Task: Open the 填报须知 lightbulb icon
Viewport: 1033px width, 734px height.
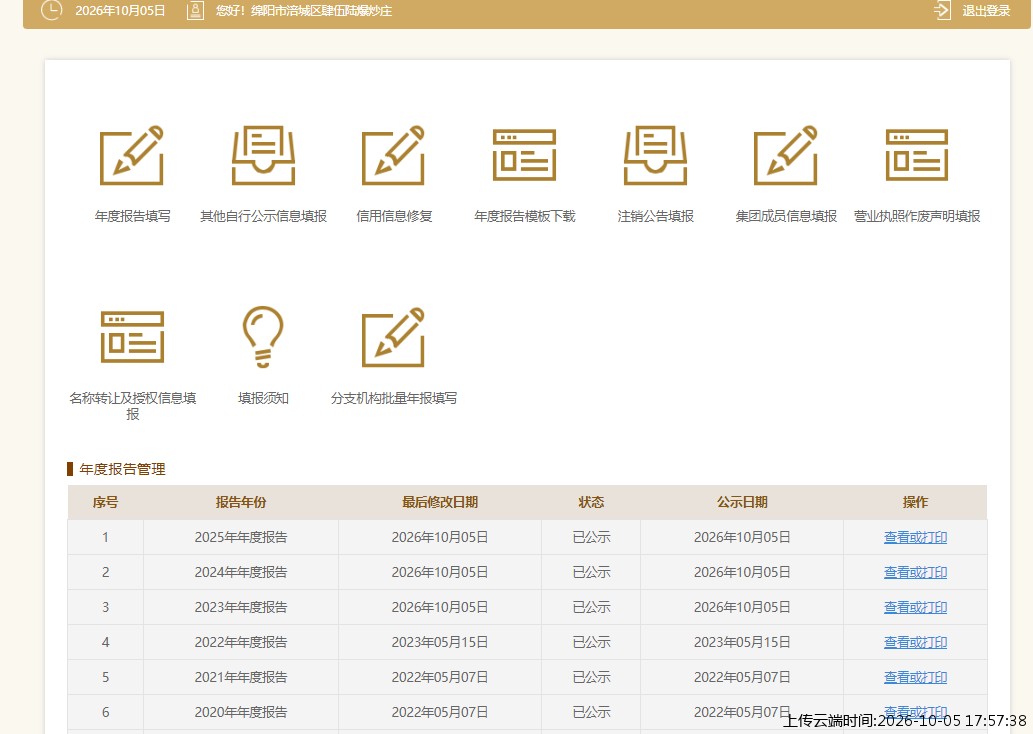Action: 263,336
